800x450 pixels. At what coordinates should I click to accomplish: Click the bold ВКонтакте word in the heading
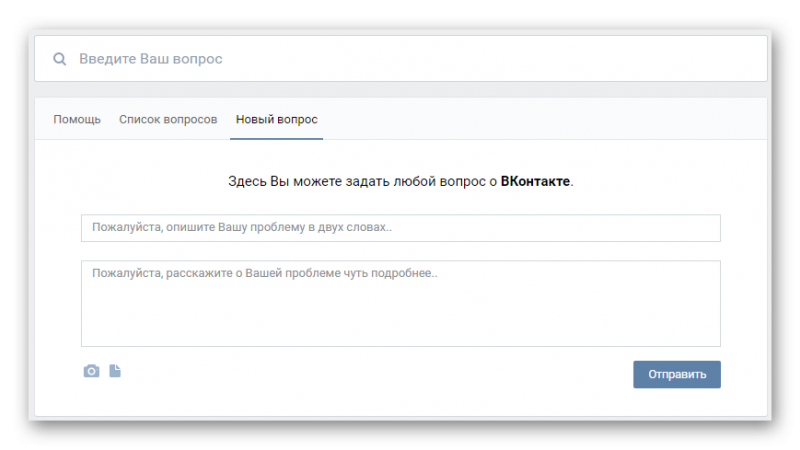535,181
